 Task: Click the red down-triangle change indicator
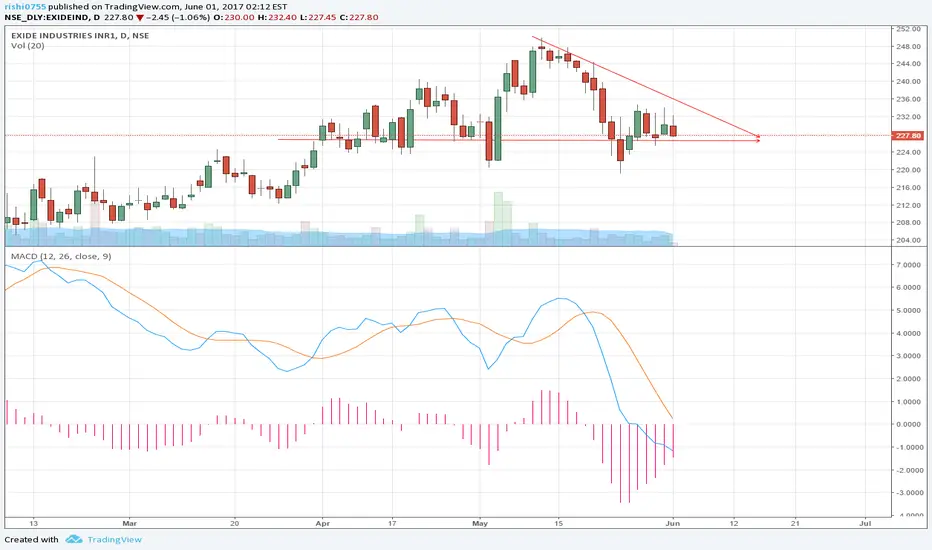pyautogui.click(x=140, y=18)
